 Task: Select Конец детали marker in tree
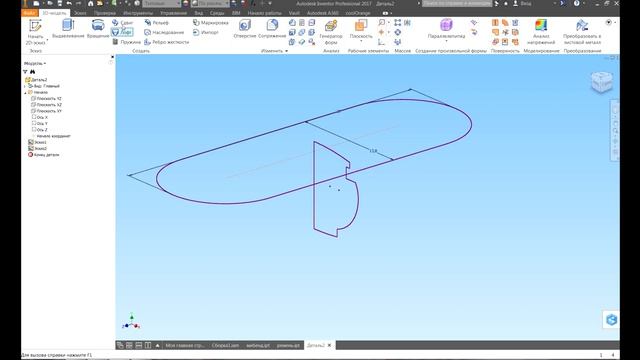pos(43,155)
